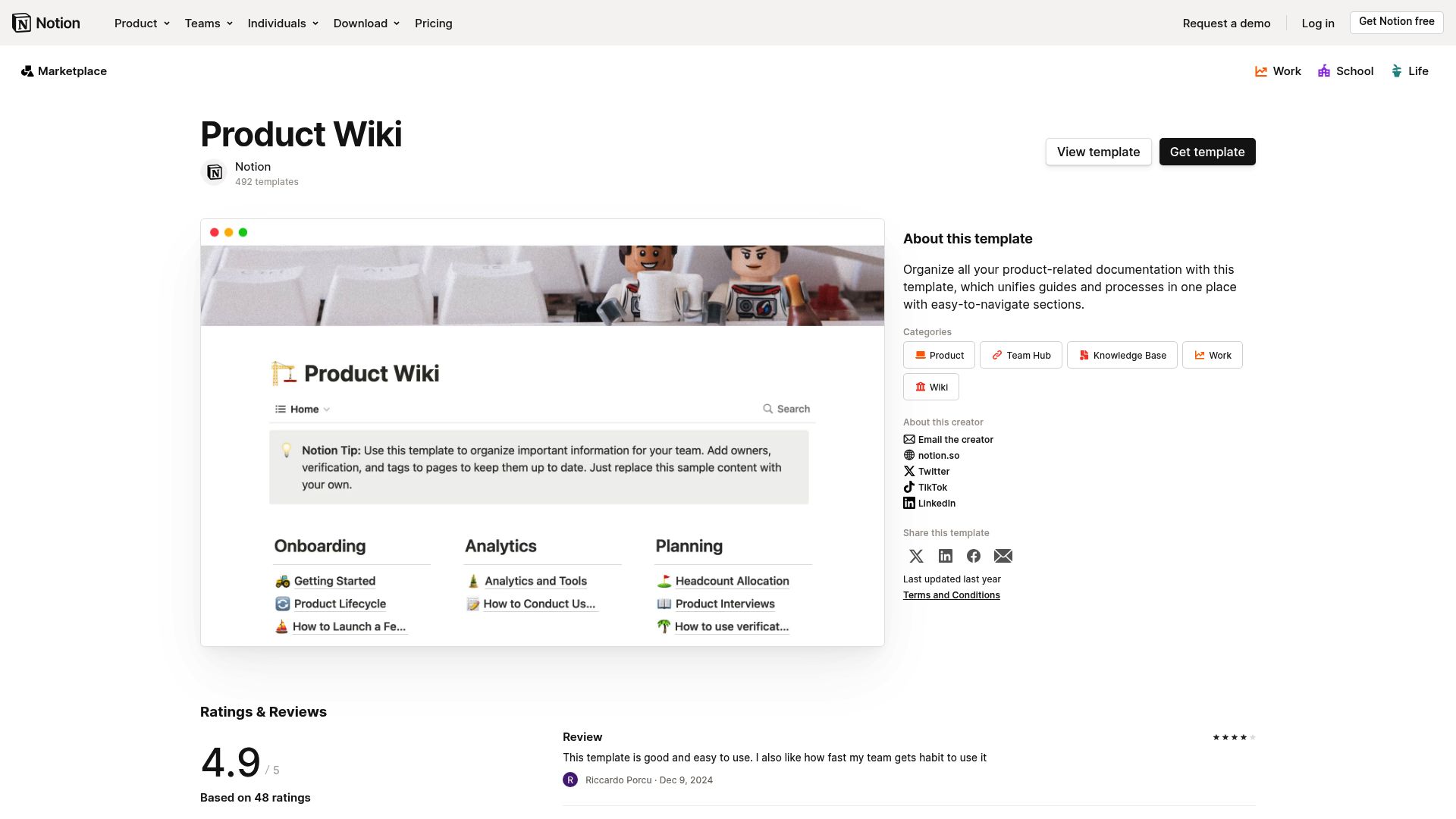Click the palm tree icon by verification
The height and width of the screenshot is (819, 1456).
pos(664,627)
